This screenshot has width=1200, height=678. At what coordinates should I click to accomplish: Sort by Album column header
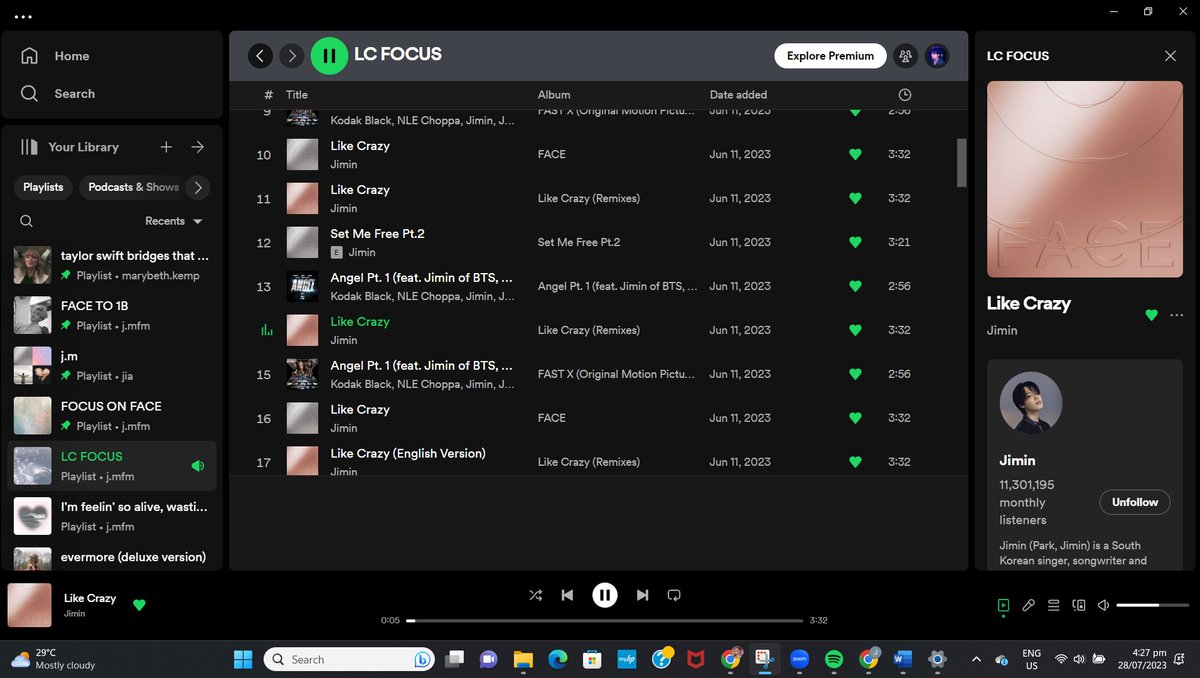coord(554,95)
